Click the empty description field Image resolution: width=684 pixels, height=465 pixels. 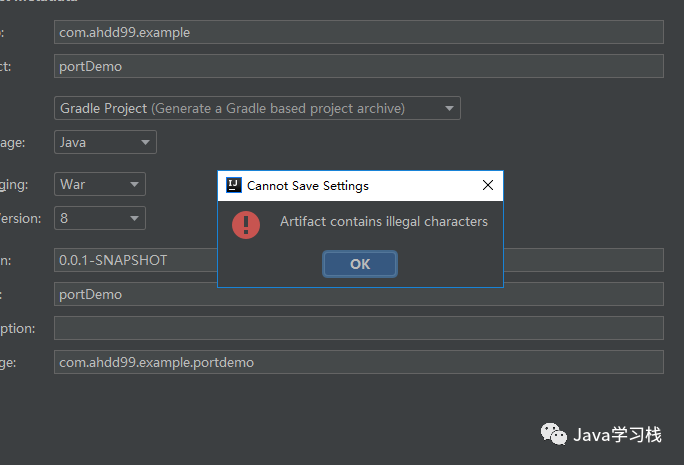(358, 328)
